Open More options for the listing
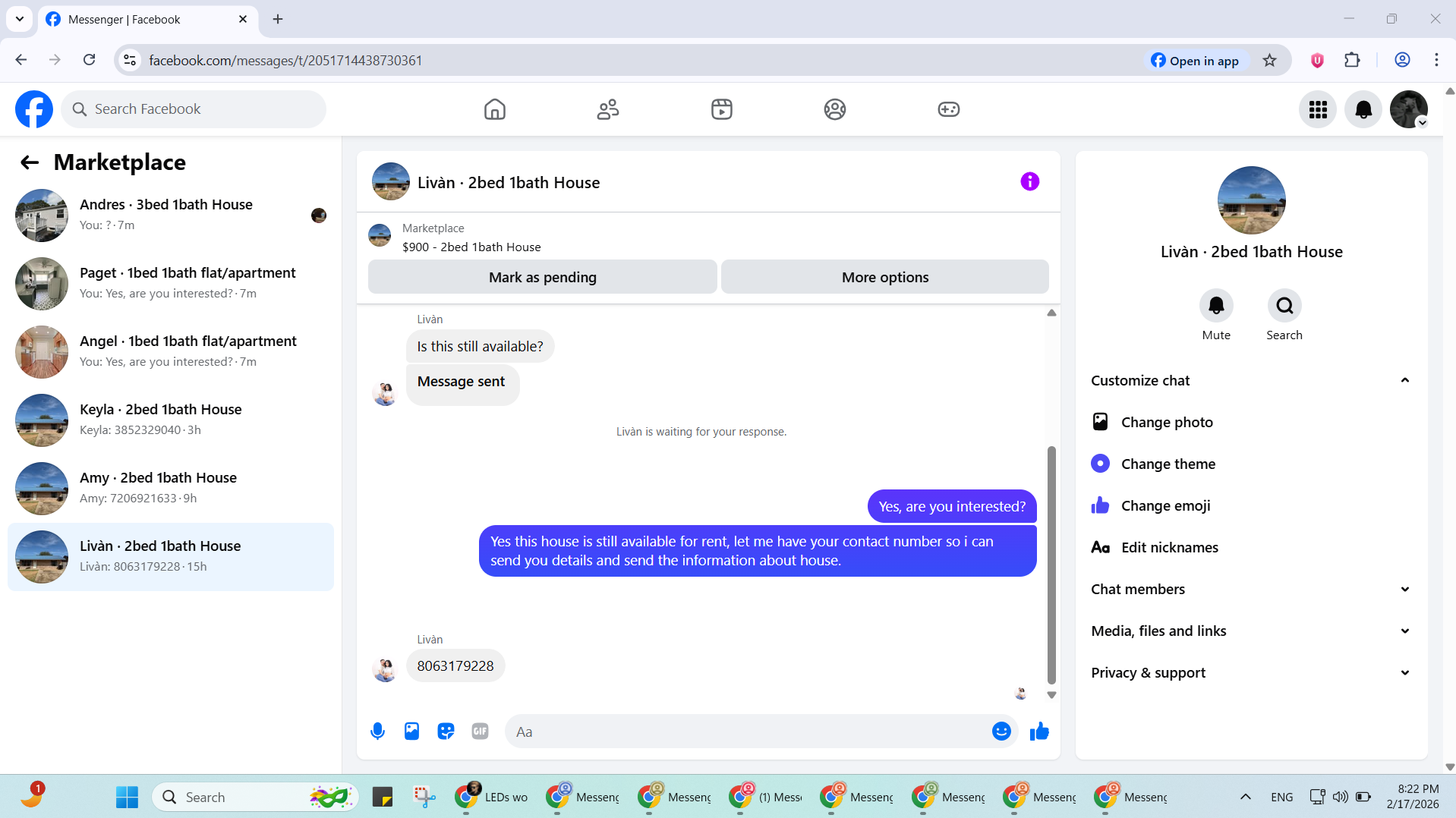Image resolution: width=1456 pixels, height=818 pixels. point(884,277)
